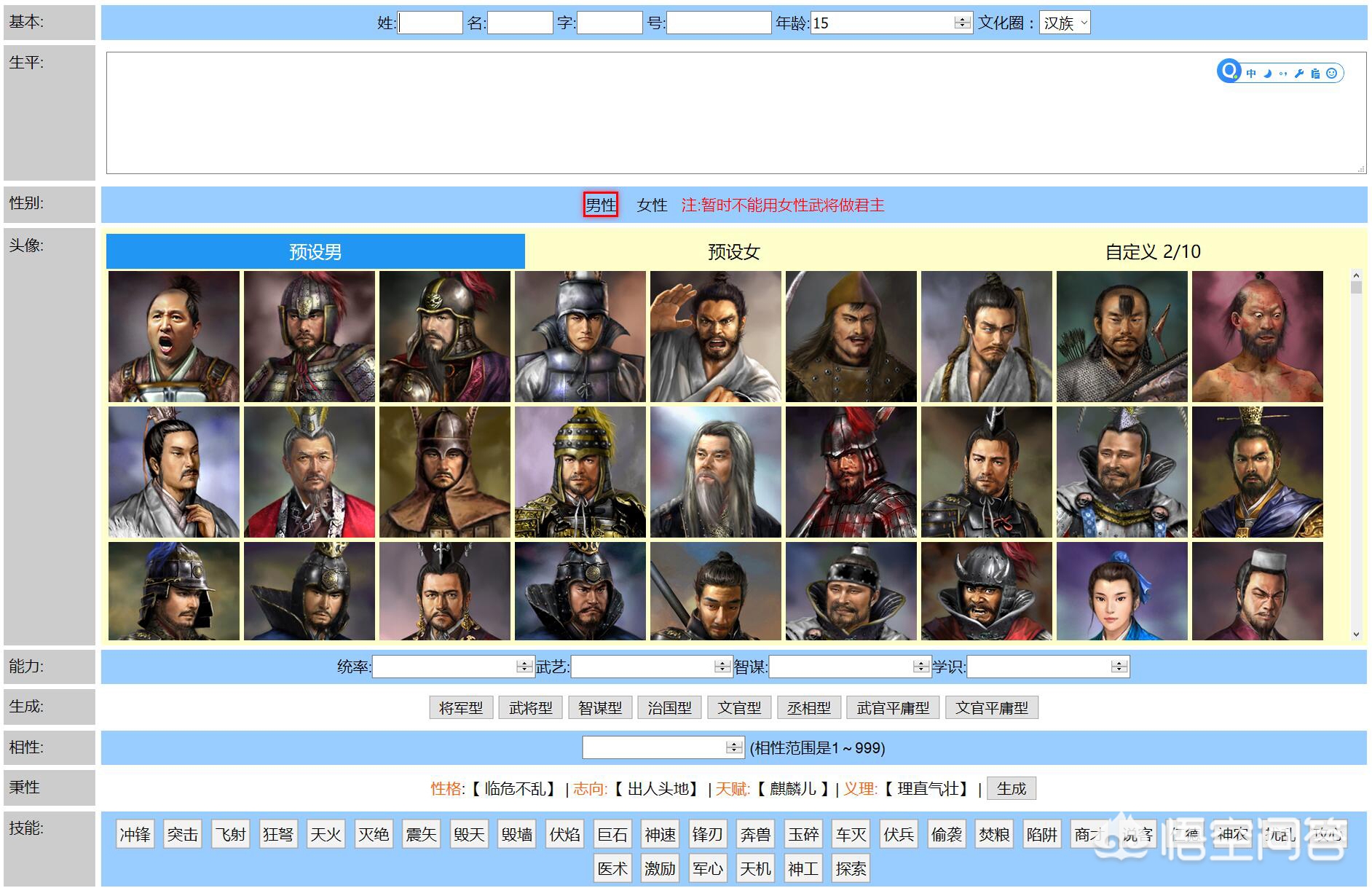This screenshot has width=1372, height=888.
Task: Toggle the 探索 skill
Action: pos(851,868)
